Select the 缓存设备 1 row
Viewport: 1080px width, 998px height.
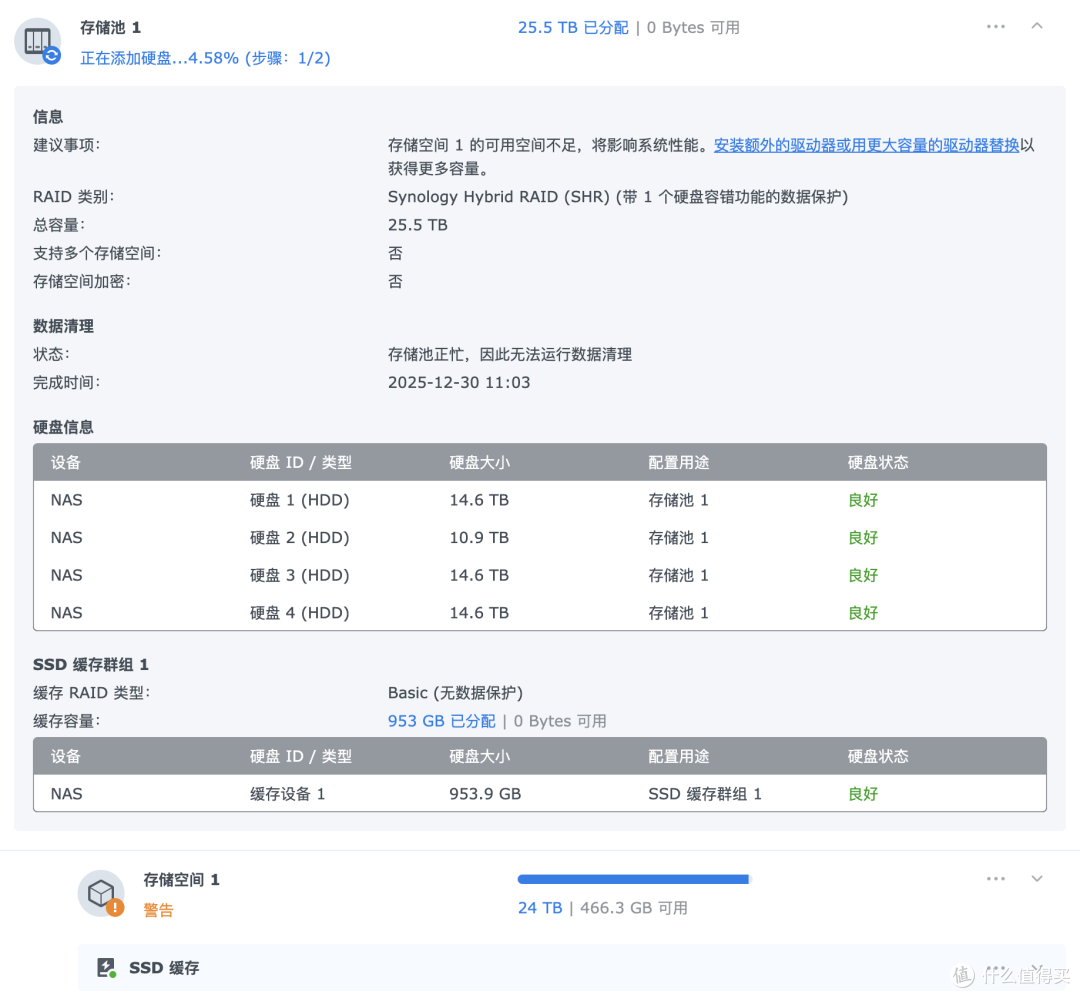click(x=540, y=793)
